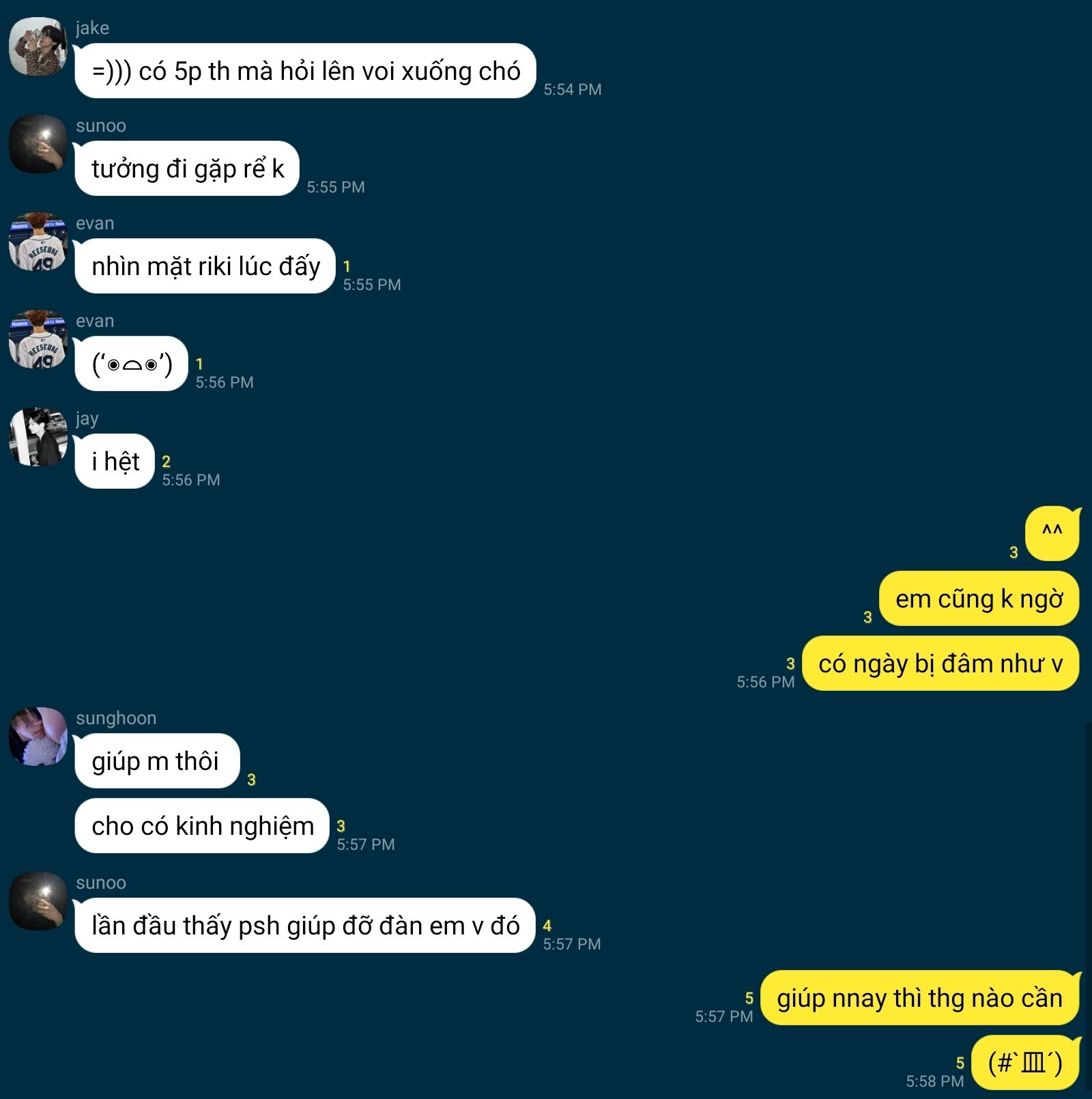Select the message 'tưởng đi gặp rể k'

pos(187,169)
